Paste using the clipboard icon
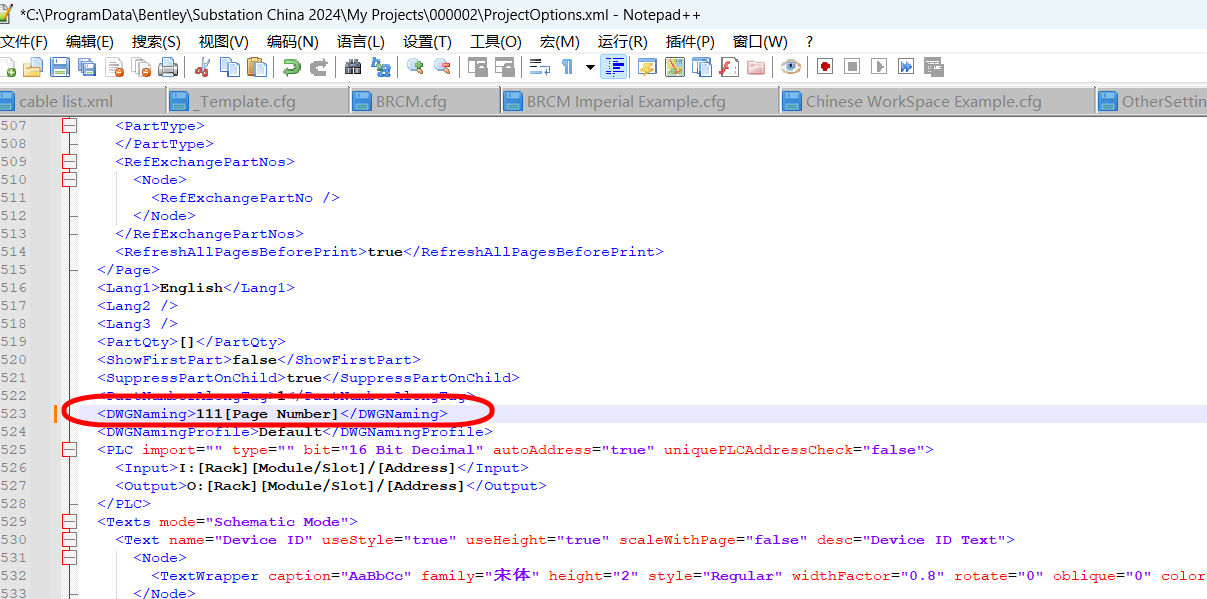1207x599 pixels. point(257,67)
